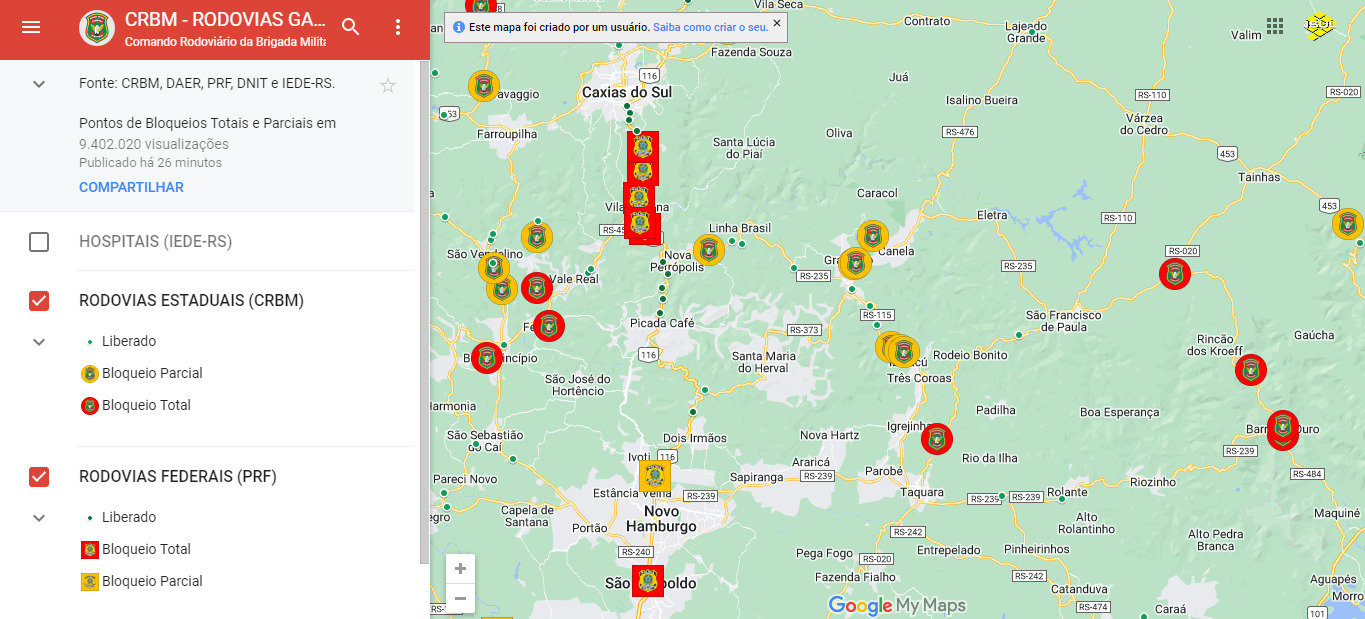Click the yellow marker at Nova Petrópolis
Image resolution: width=1365 pixels, height=619 pixels.
tap(709, 249)
